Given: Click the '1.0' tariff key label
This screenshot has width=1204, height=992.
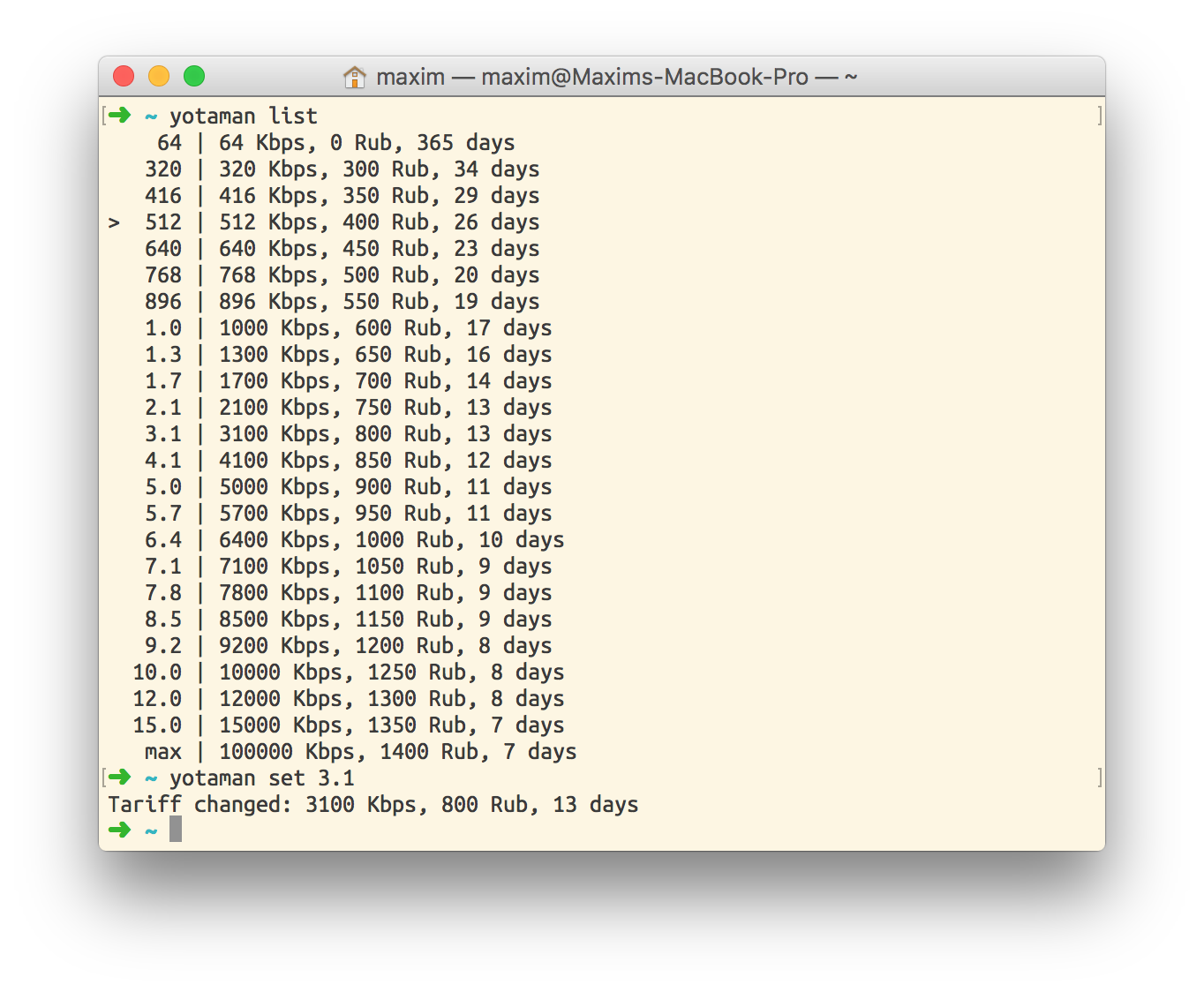Looking at the screenshot, I should tap(163, 327).
